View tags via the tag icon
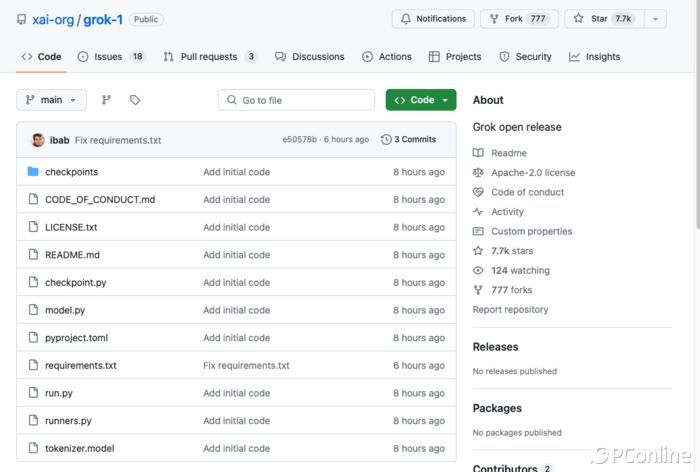This screenshot has height=472, width=700. [135, 100]
